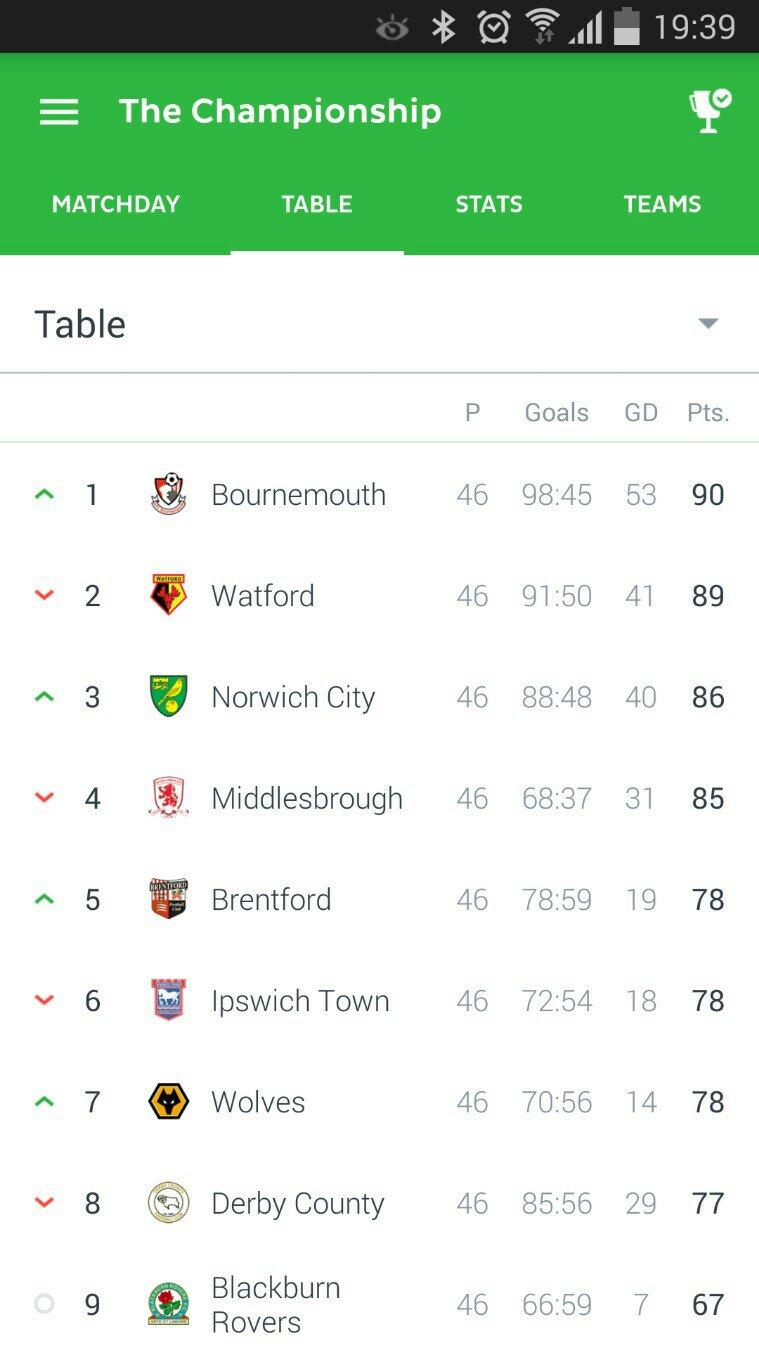
Task: Select the TABLE tab
Action: click(x=317, y=204)
